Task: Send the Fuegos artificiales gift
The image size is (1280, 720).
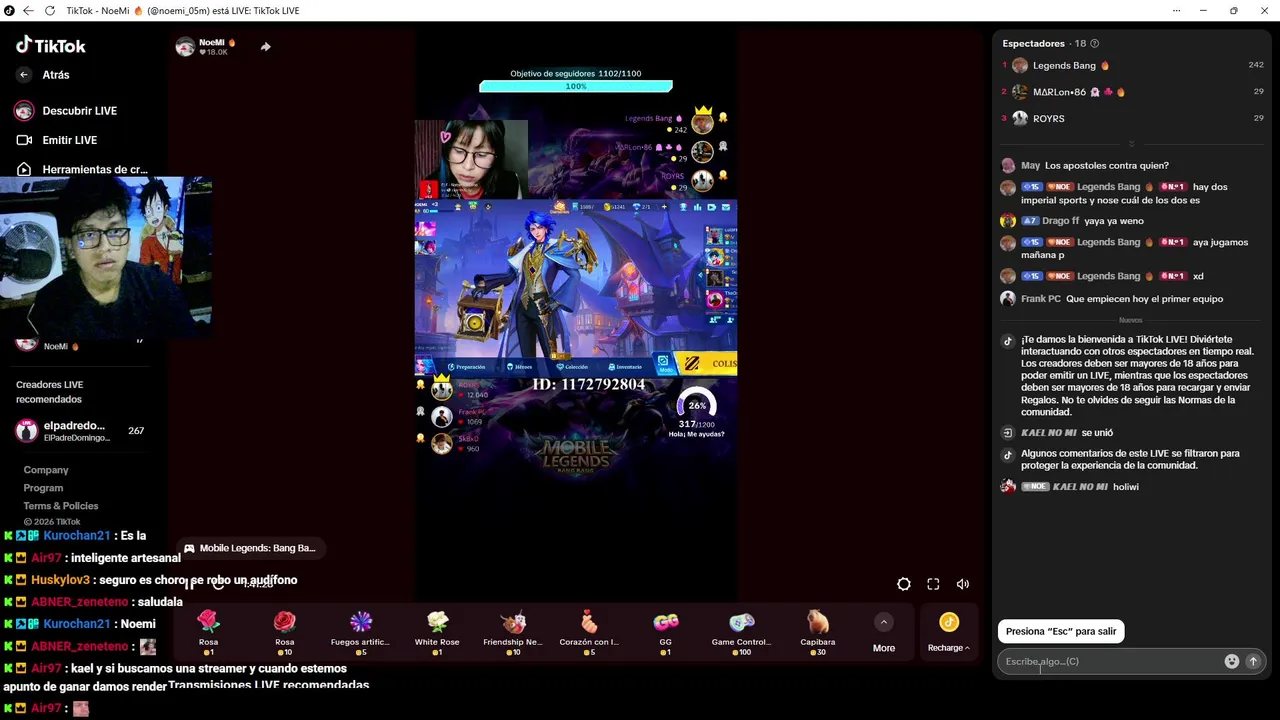Action: 361,632
